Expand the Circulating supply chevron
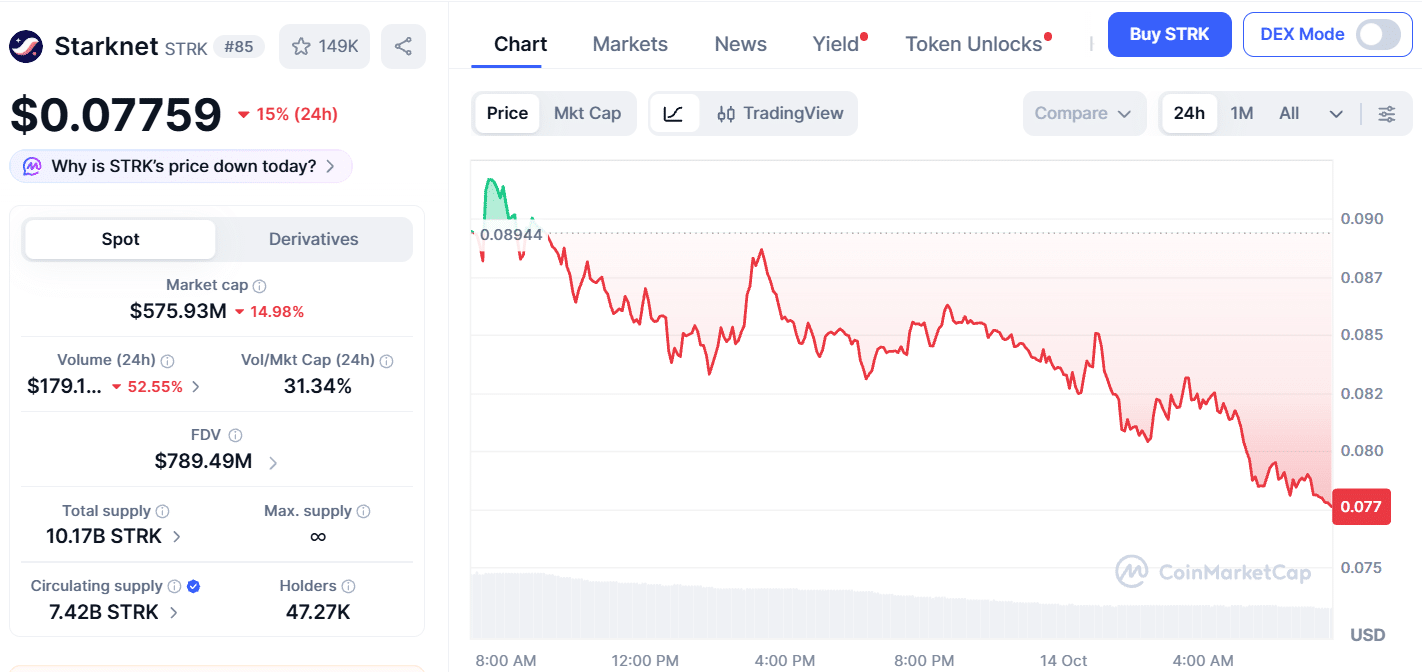The width and height of the screenshot is (1422, 672). click(174, 612)
